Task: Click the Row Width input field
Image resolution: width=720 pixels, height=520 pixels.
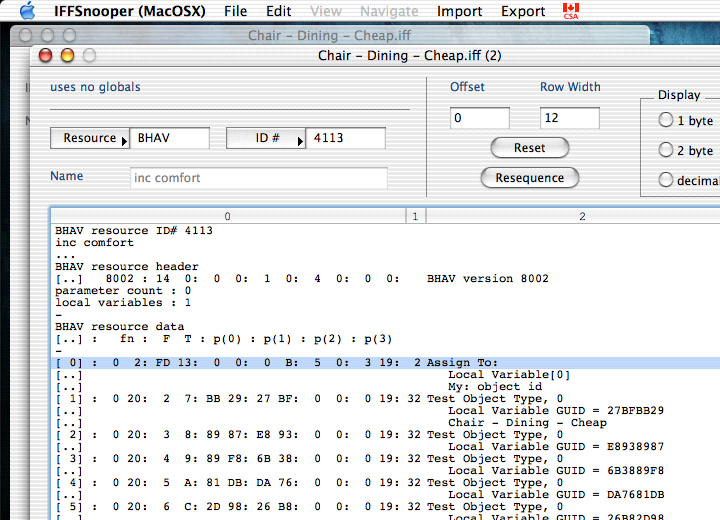Action: 569,119
